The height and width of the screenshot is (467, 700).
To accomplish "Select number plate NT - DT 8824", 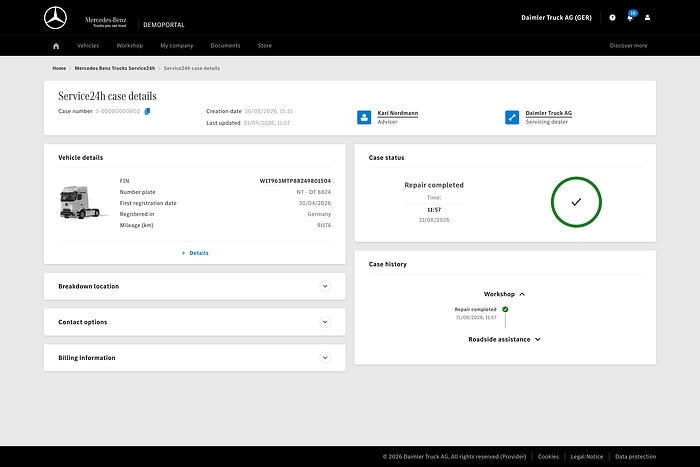I will [313, 192].
